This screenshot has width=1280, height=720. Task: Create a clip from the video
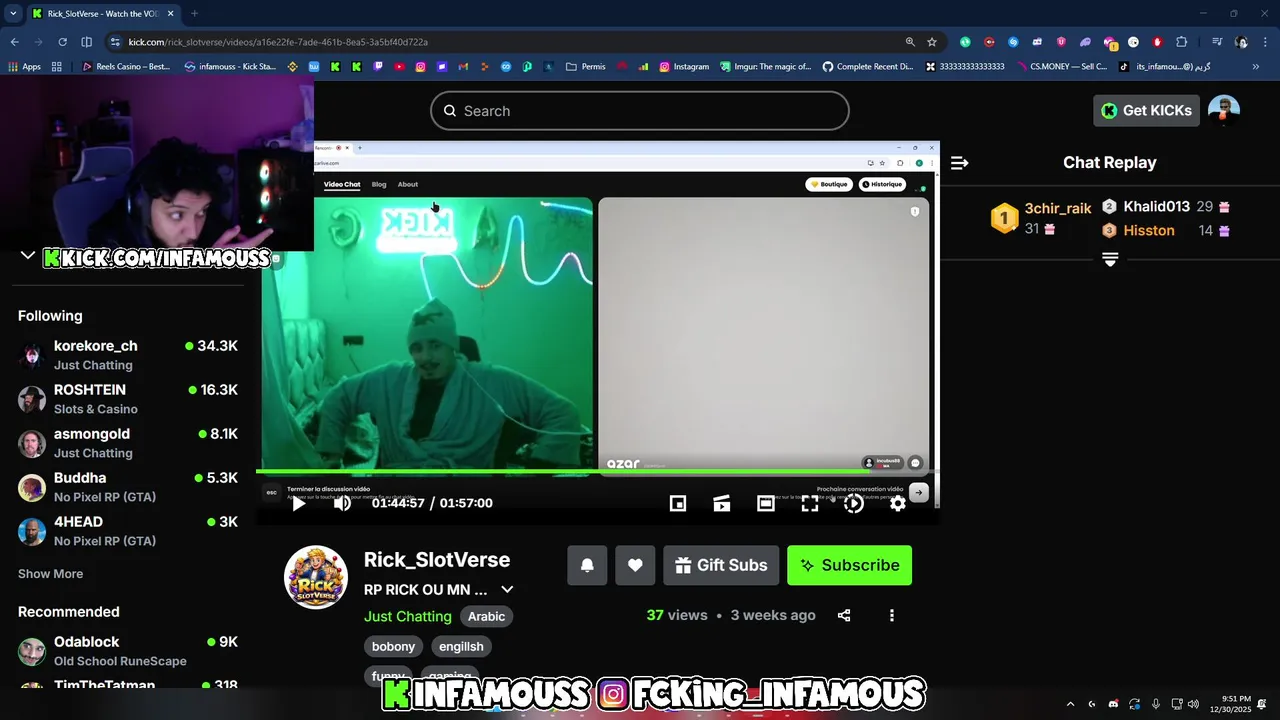point(722,503)
